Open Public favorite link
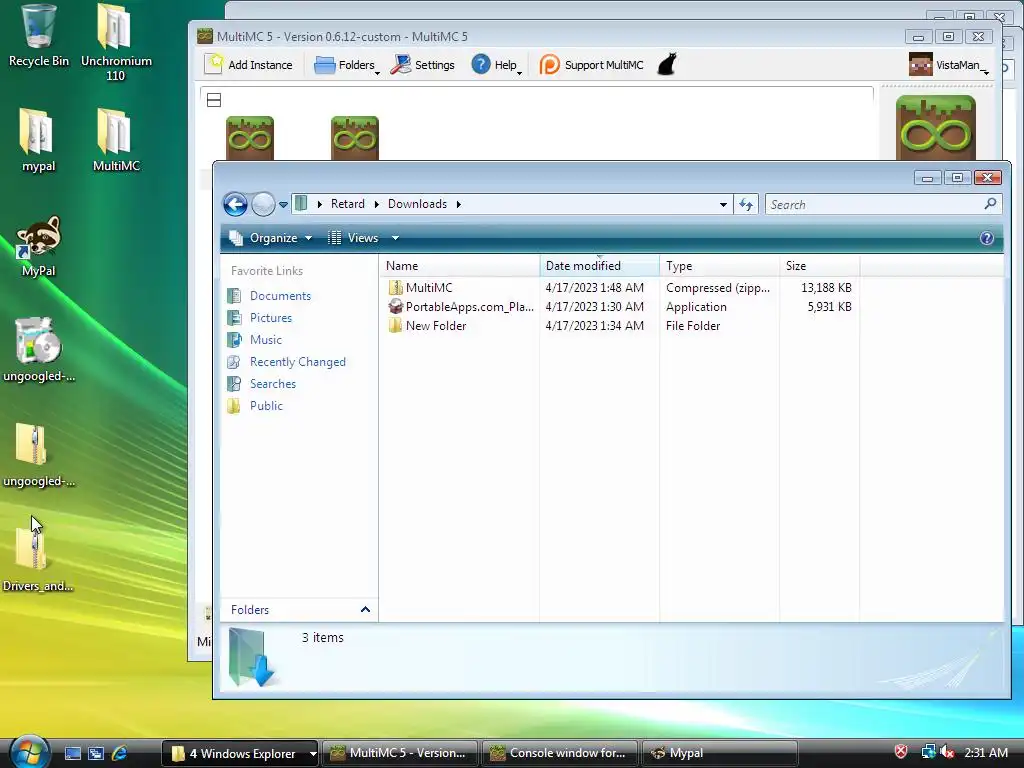1024x768 pixels. [255, 406]
